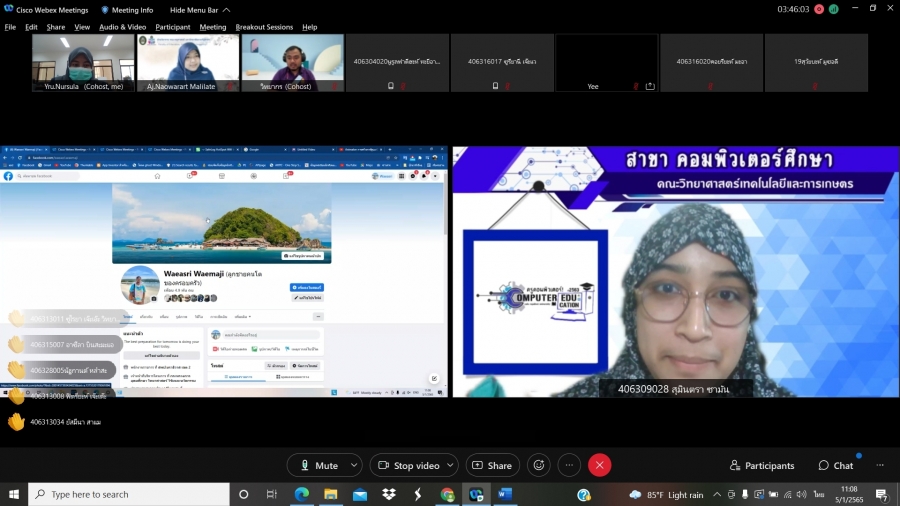Click Hide Menu Bar toggle
The width and height of the screenshot is (900, 506).
tap(193, 9)
